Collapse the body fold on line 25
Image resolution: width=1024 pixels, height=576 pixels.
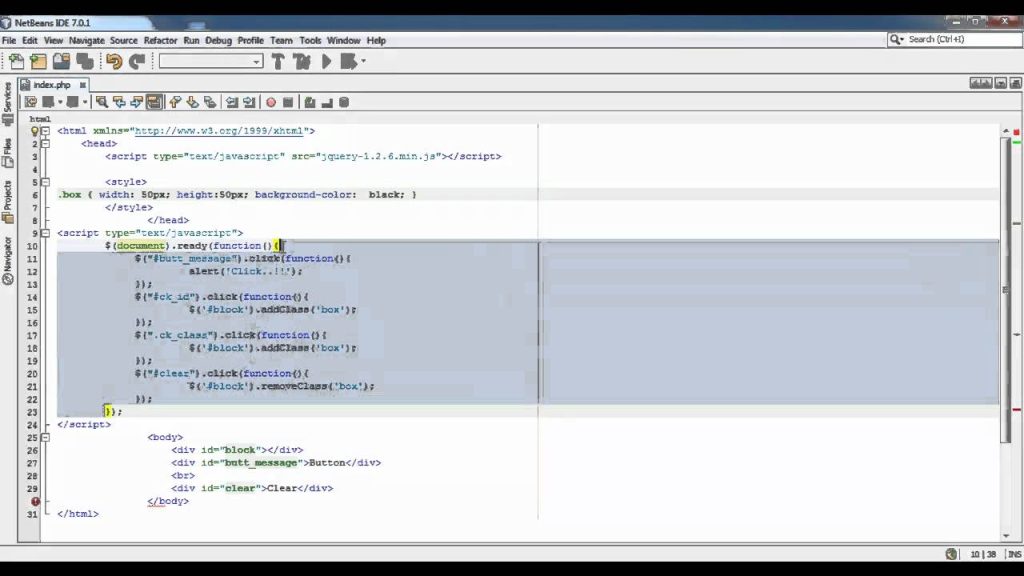pos(45,438)
